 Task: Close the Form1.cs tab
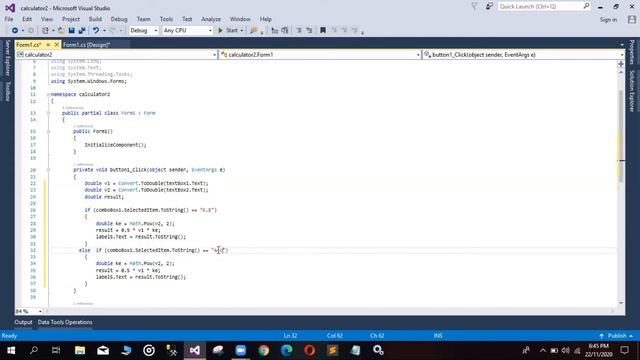56,44
